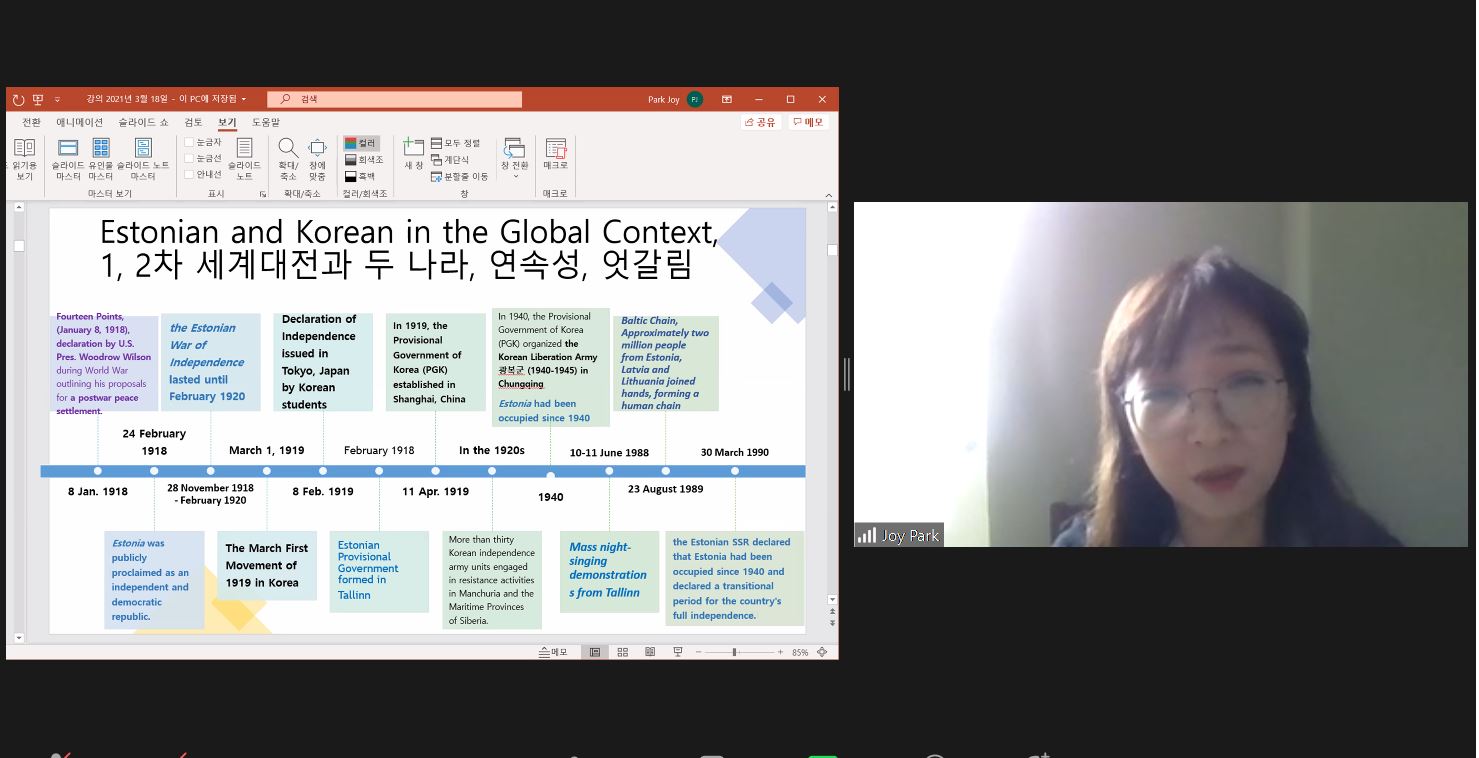The height and width of the screenshot is (758, 1479).
Task: Start slideshow from status bar icon
Action: click(x=677, y=652)
